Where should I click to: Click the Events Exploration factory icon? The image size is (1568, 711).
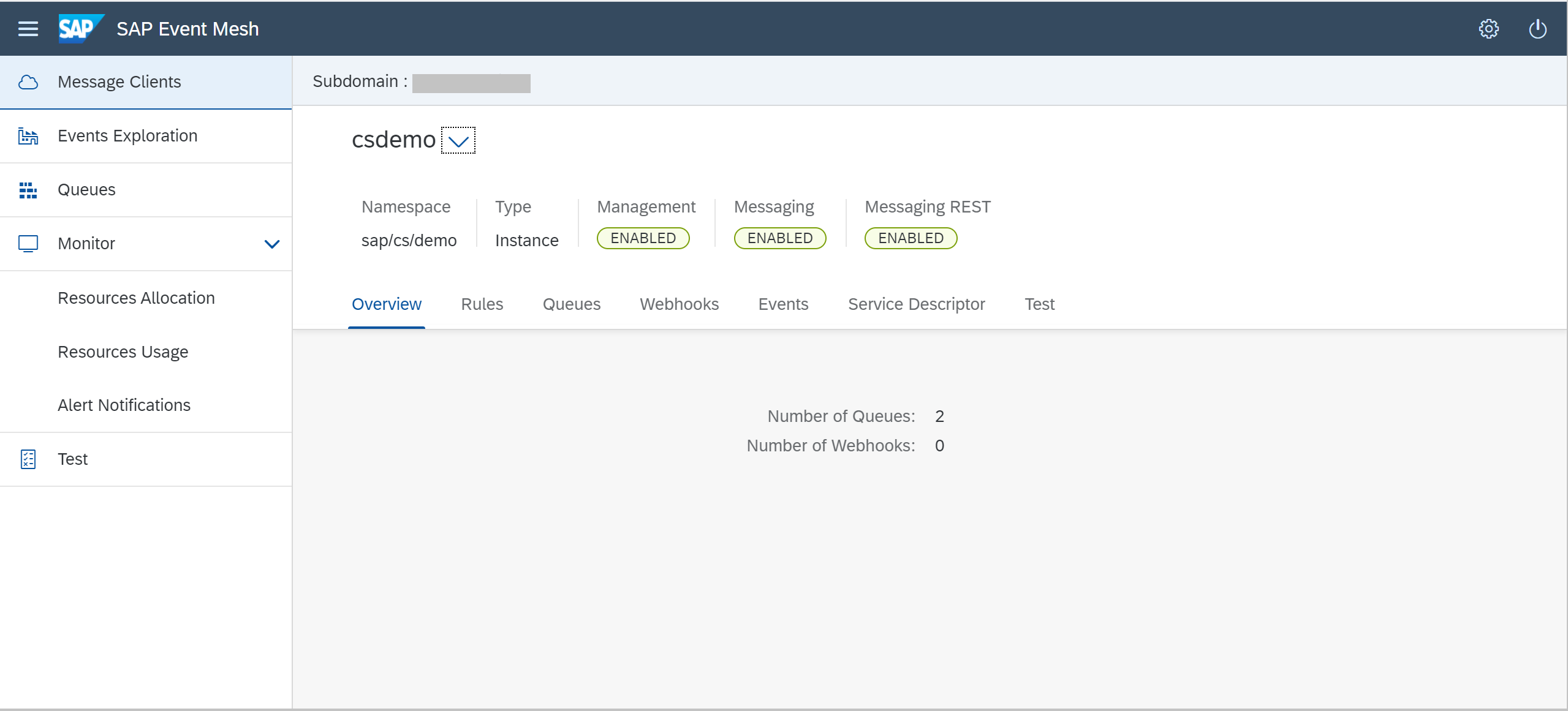click(x=28, y=136)
